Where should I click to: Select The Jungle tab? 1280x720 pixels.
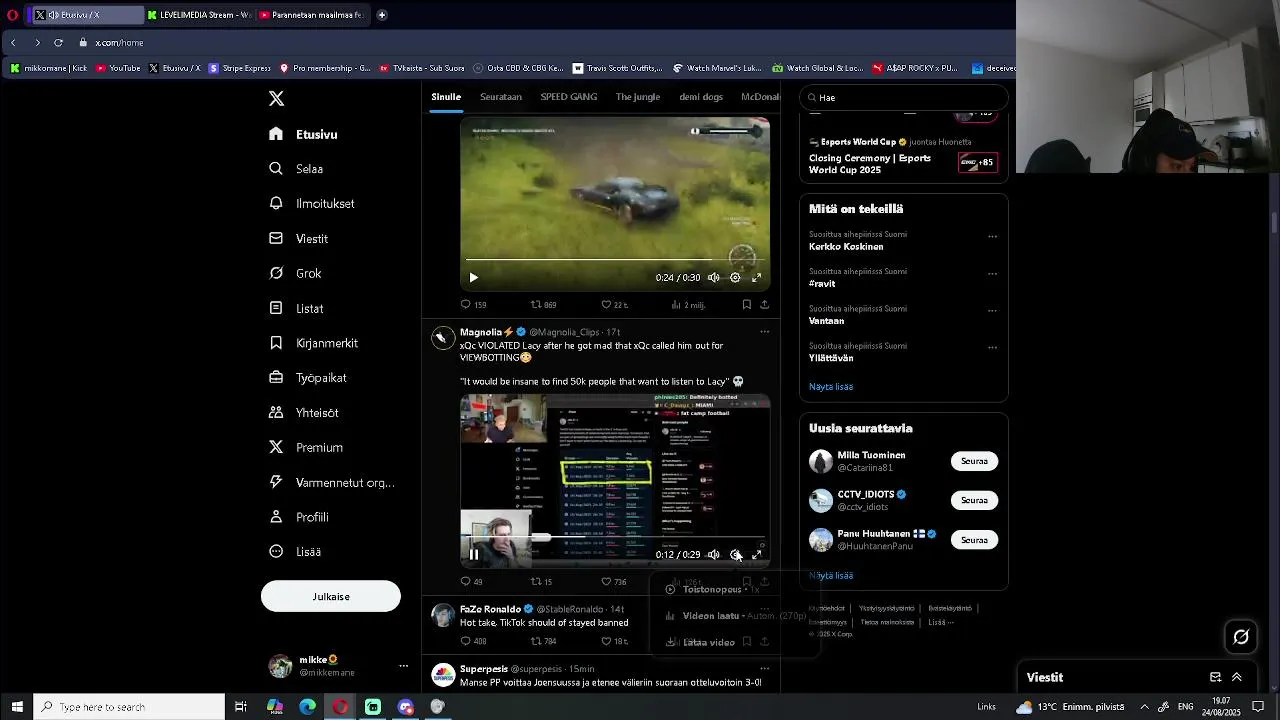(638, 97)
